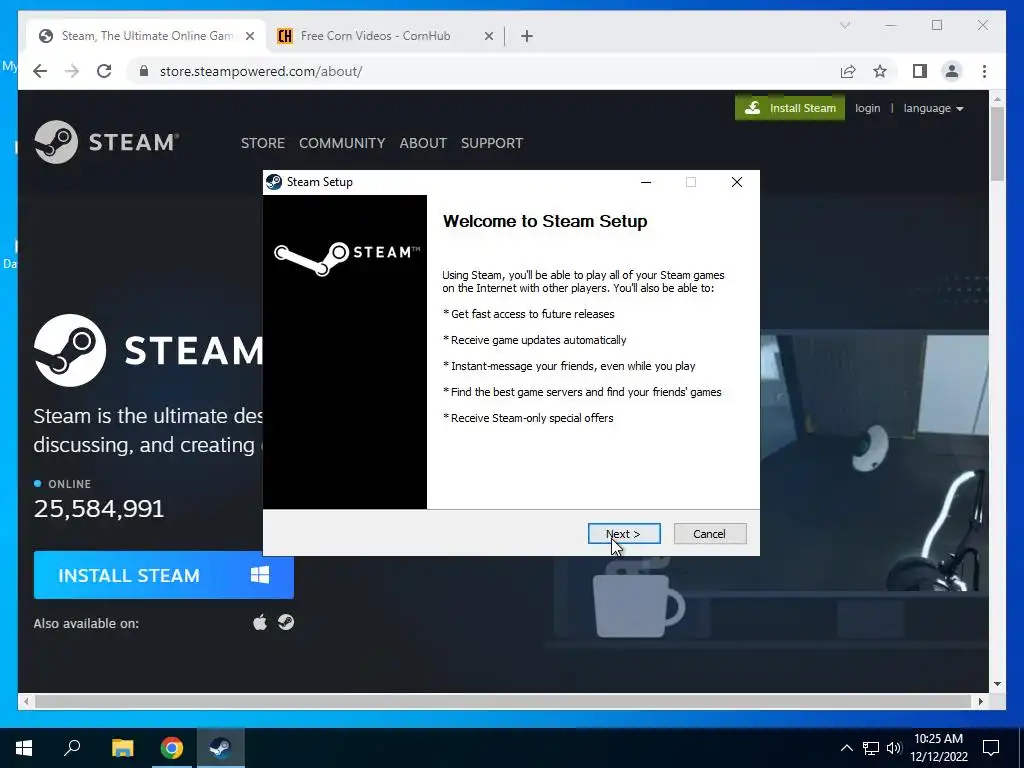The image size is (1024, 768).
Task: Click the blue INSTALL STEAM button
Action: pyautogui.click(x=164, y=575)
